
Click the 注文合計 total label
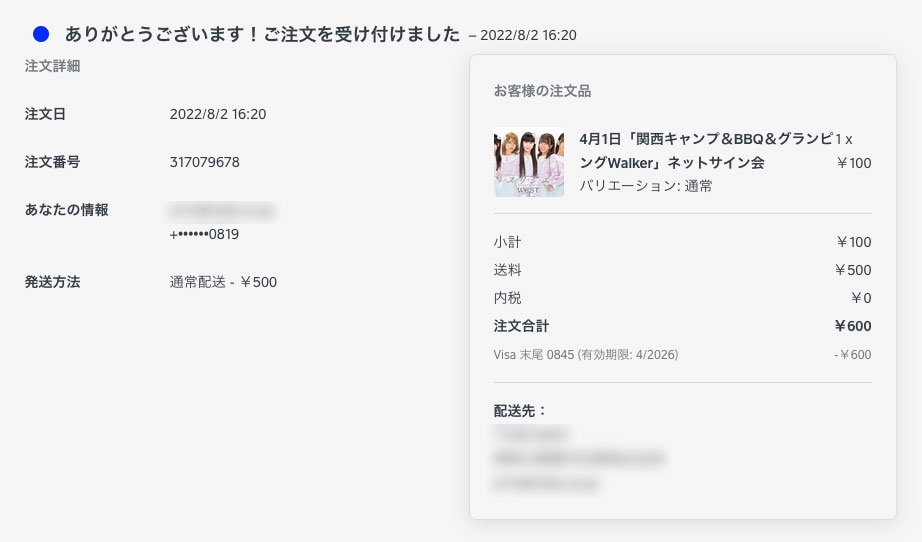pos(521,326)
